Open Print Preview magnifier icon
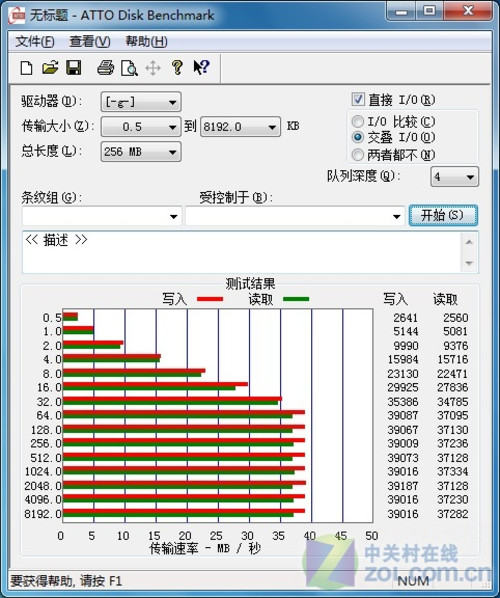500x598 pixels. click(129, 68)
